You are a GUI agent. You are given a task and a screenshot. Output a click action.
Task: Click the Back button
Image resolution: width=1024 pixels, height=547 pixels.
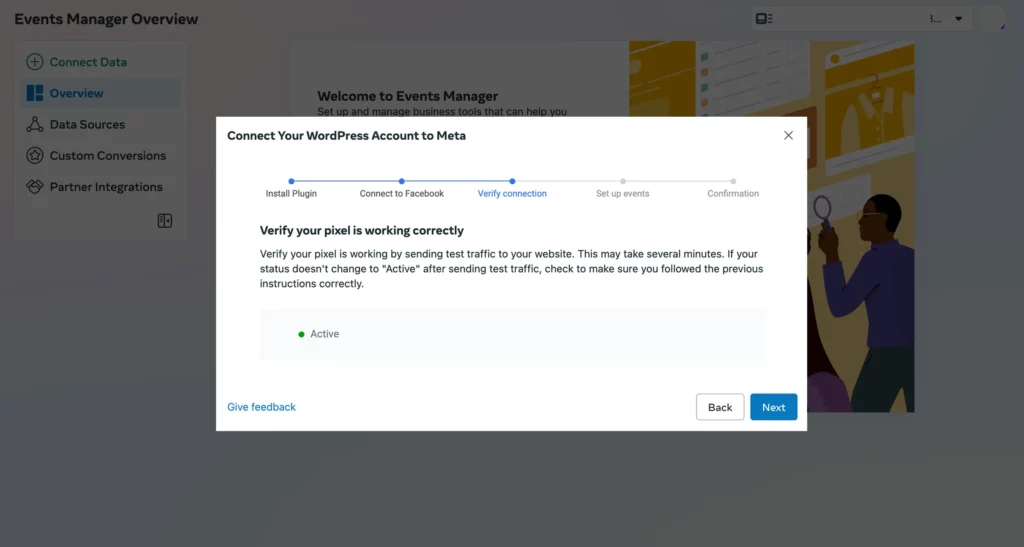(x=720, y=407)
